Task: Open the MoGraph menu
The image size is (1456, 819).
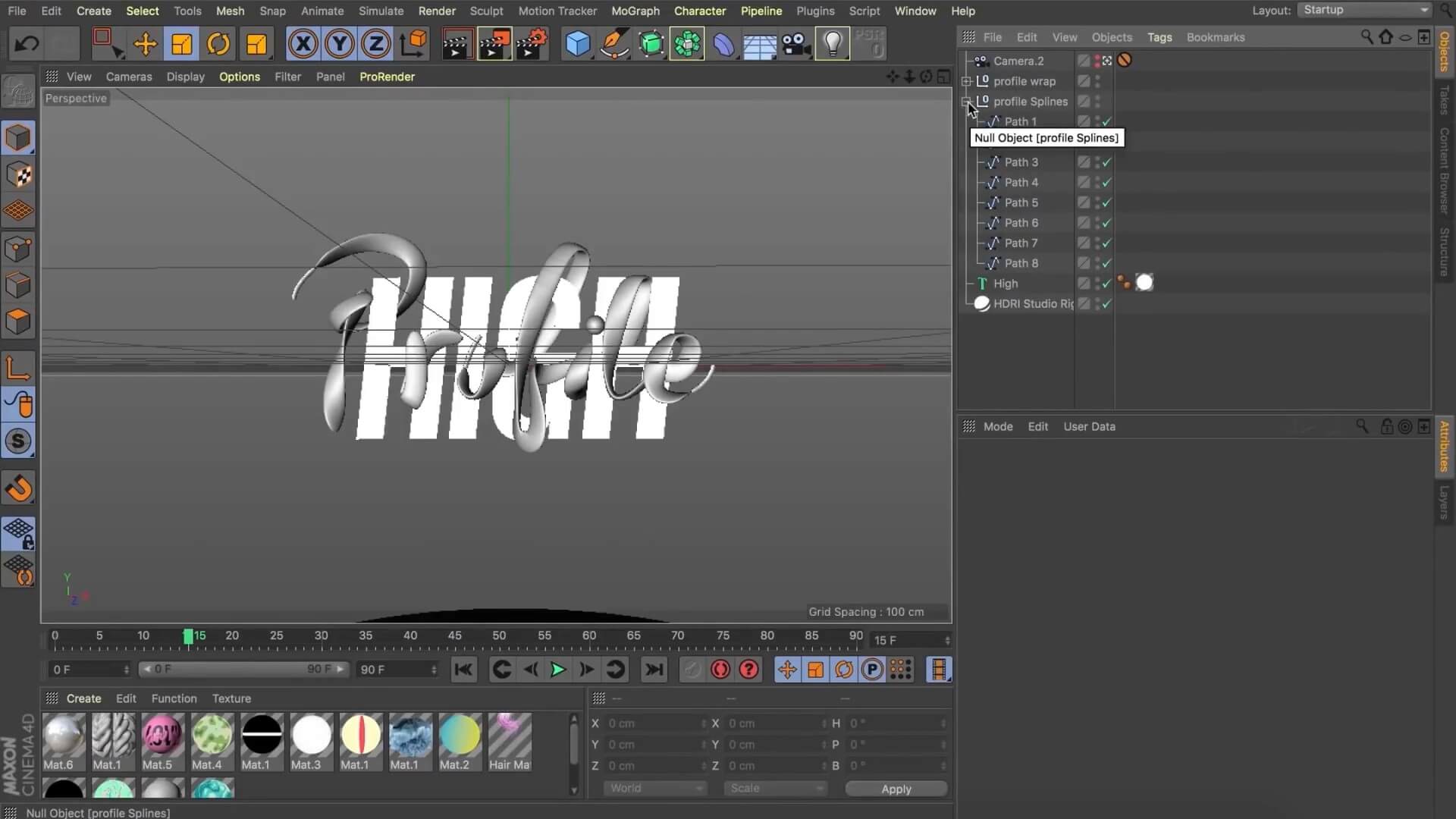Action: click(x=635, y=11)
